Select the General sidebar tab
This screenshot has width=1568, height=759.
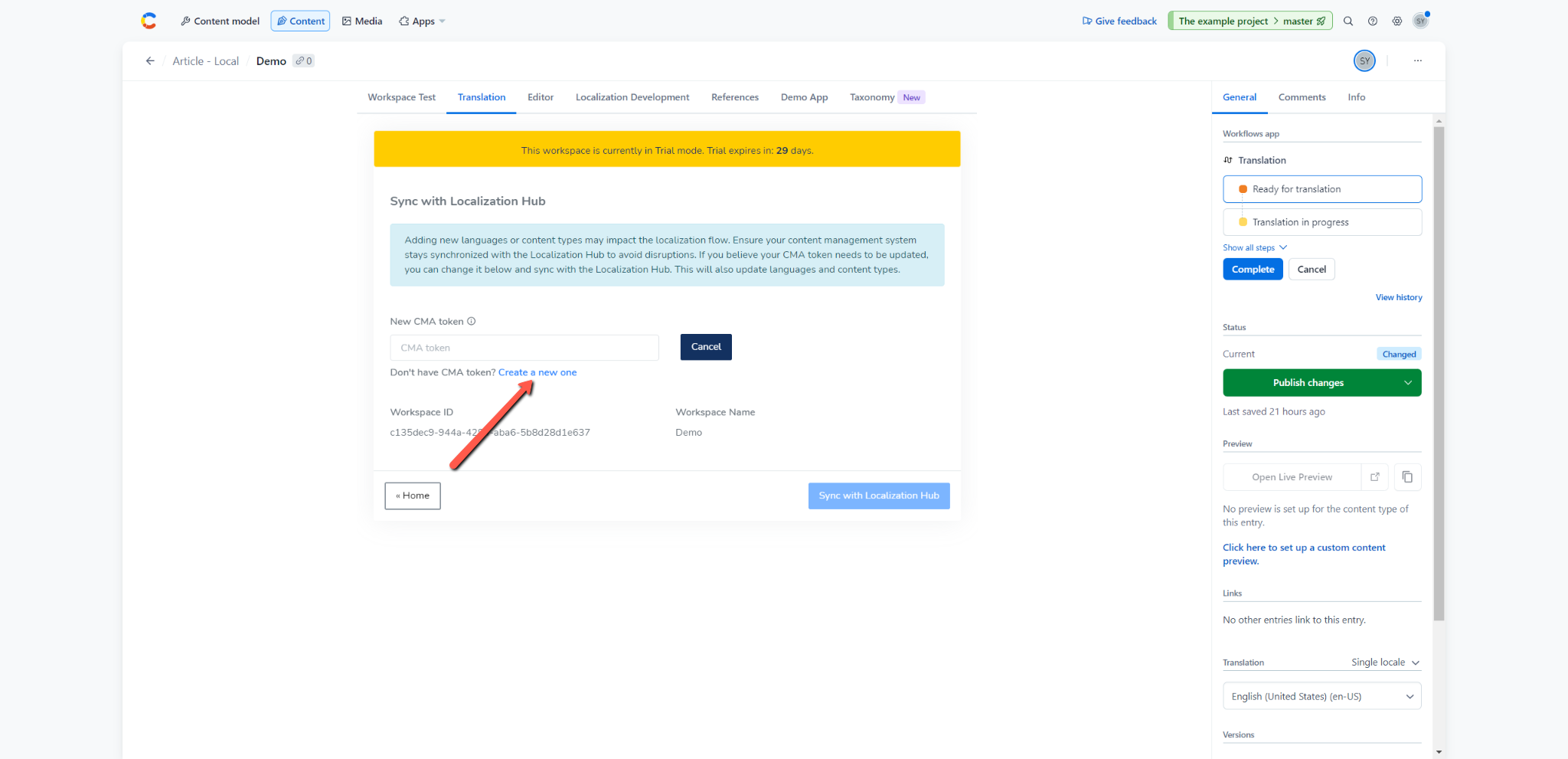click(1240, 97)
